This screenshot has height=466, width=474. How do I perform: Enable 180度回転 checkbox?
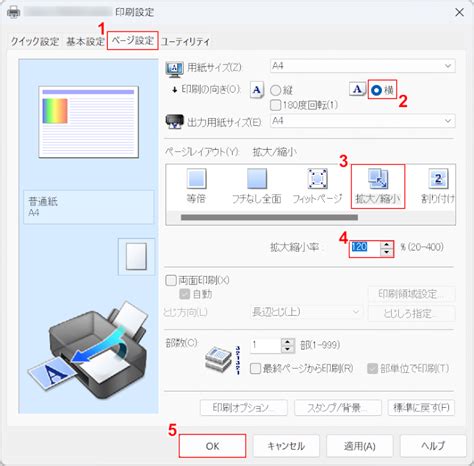click(275, 105)
